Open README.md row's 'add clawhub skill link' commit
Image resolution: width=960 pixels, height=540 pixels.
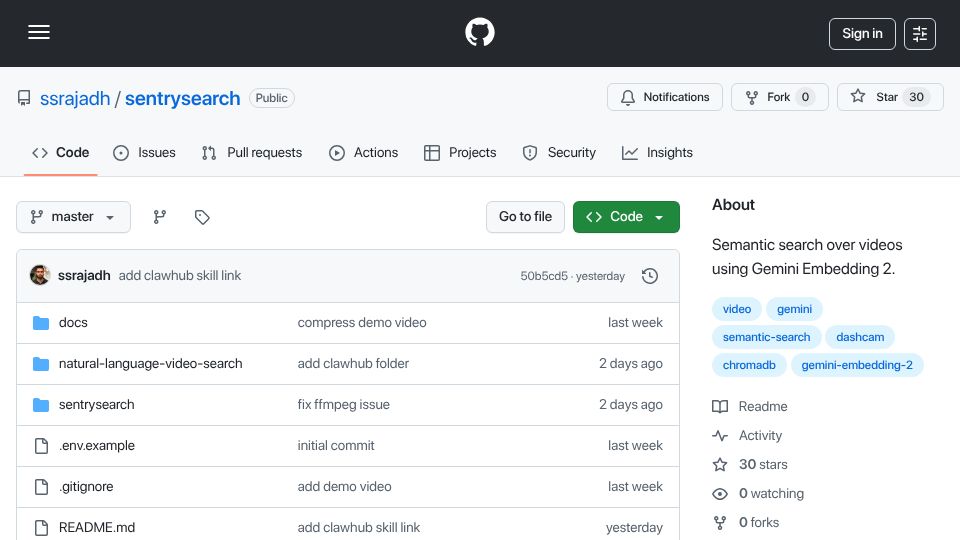point(359,528)
